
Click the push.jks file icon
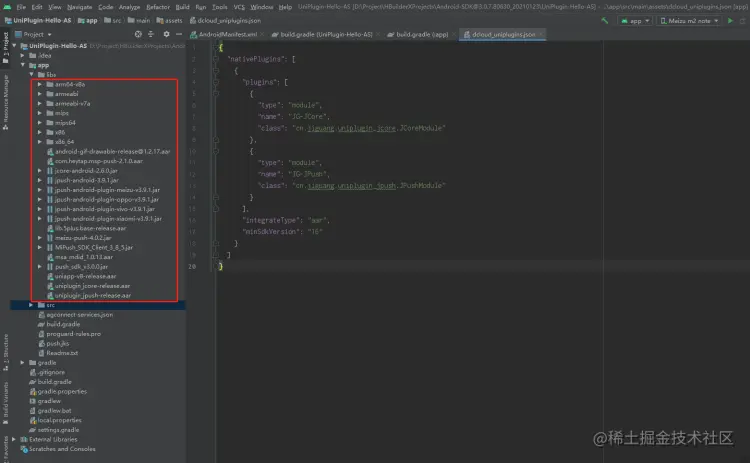tap(42, 343)
